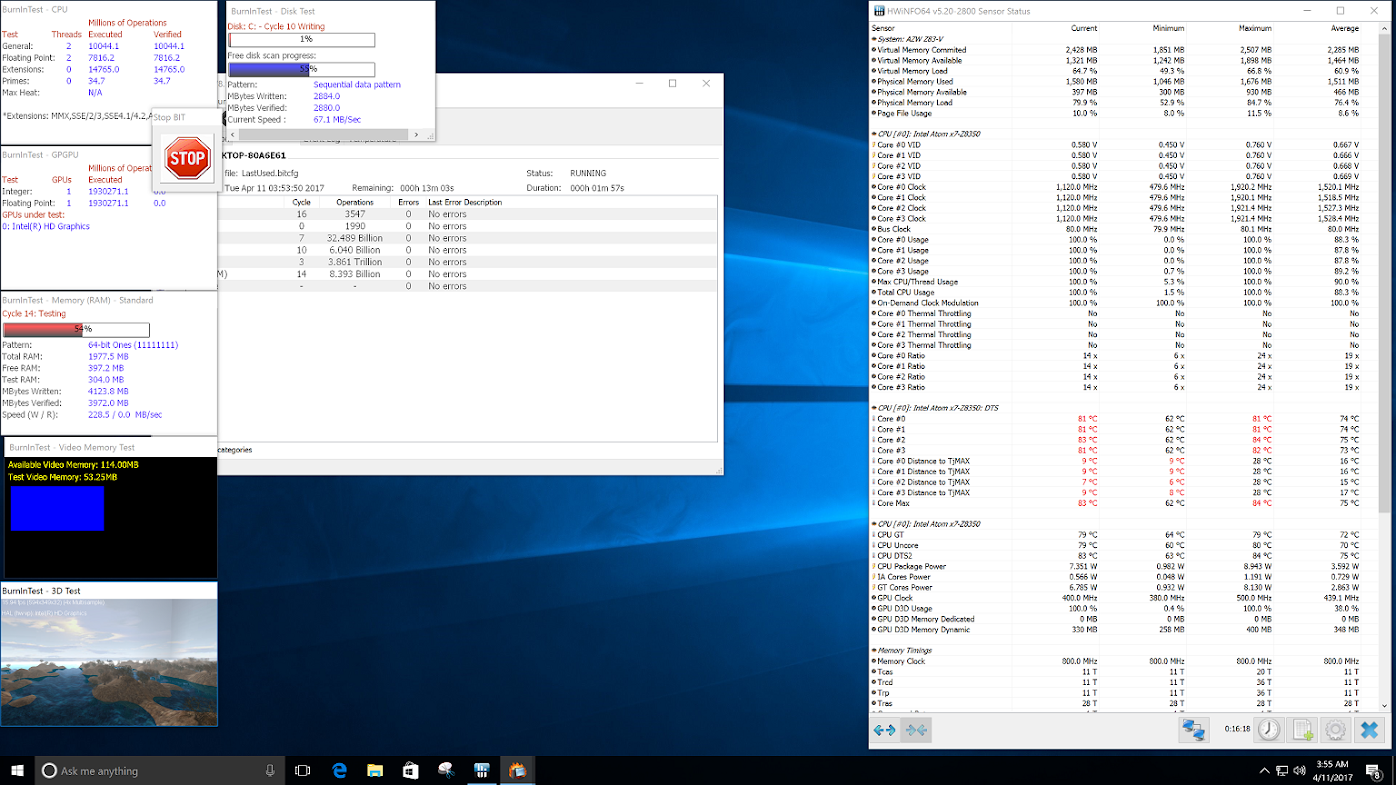Click GPU Clock sensor row

coord(1115,598)
